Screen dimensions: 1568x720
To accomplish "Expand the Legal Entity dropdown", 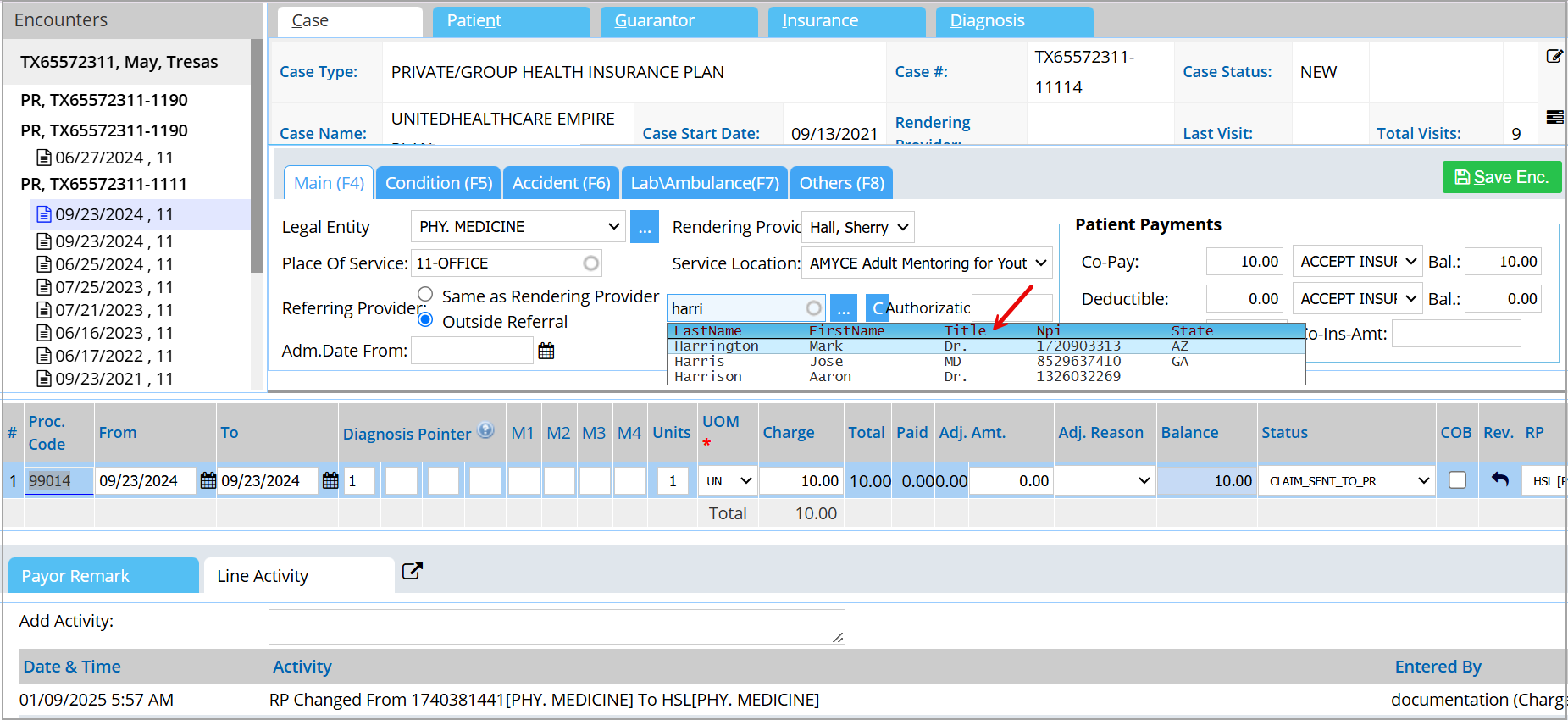I will tap(613, 227).
